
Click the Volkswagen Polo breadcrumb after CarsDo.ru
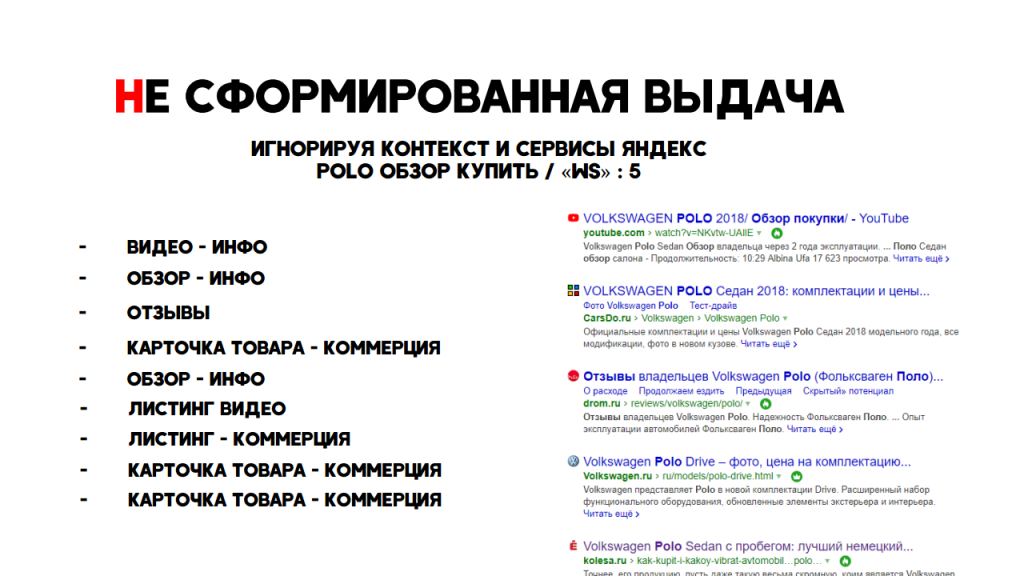coord(742,319)
